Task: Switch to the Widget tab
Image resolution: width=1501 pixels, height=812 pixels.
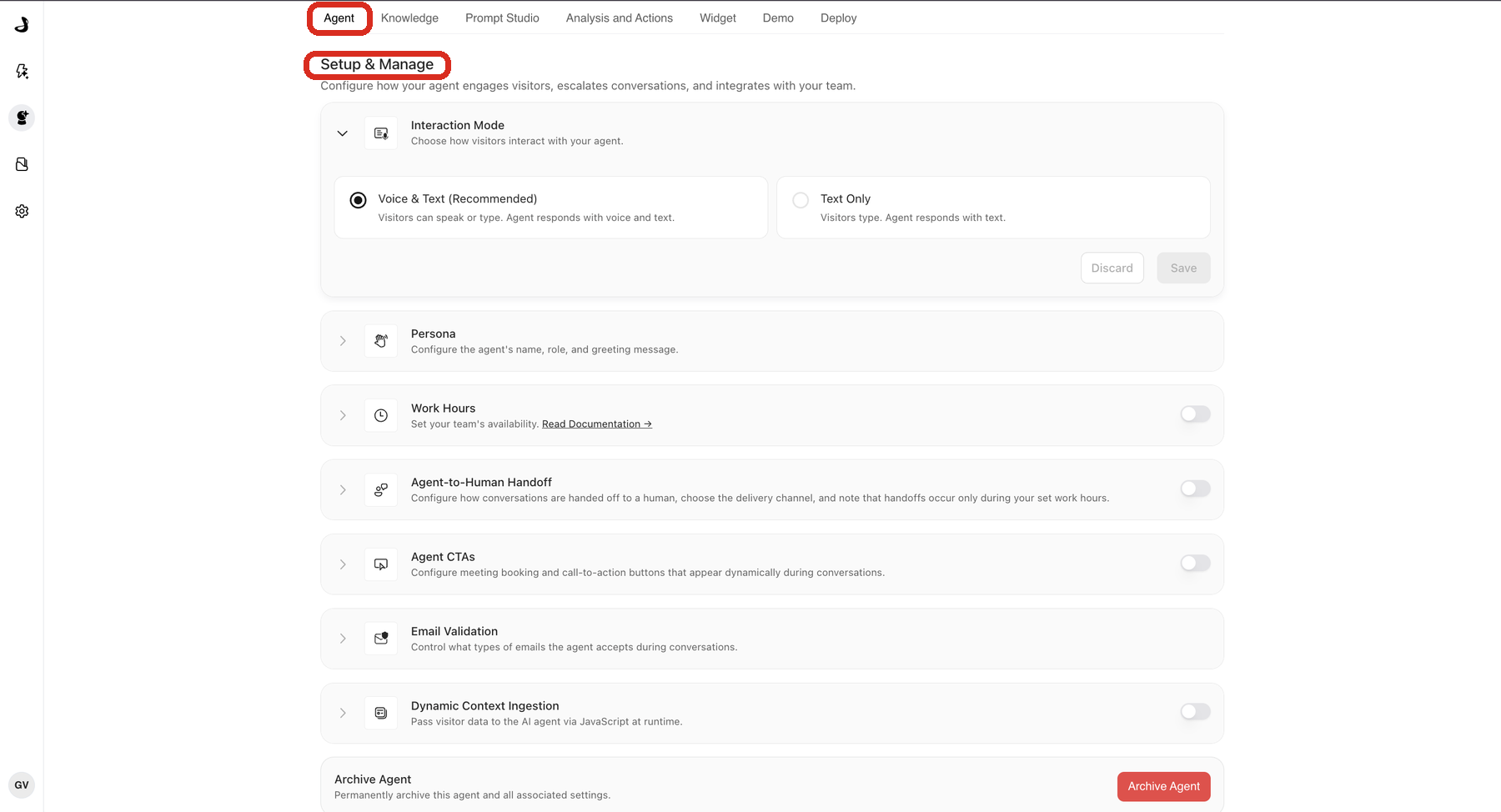Action: pyautogui.click(x=718, y=18)
